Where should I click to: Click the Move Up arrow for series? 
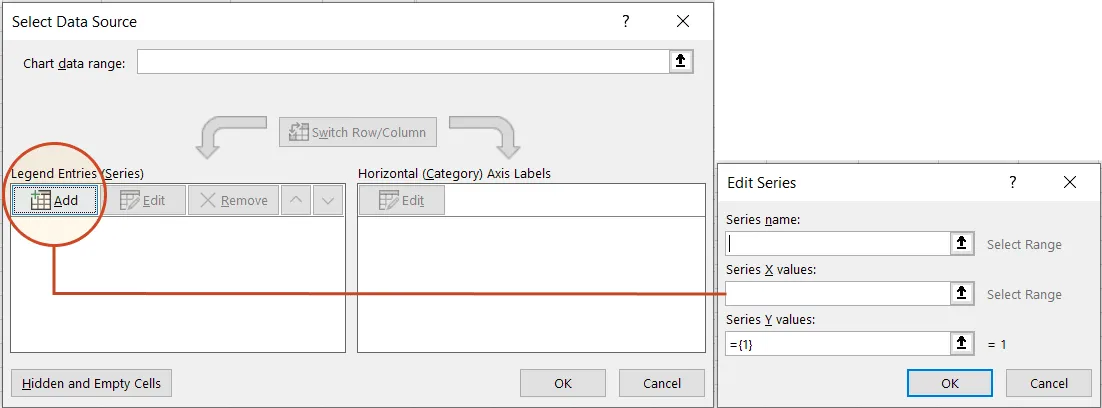click(x=296, y=200)
